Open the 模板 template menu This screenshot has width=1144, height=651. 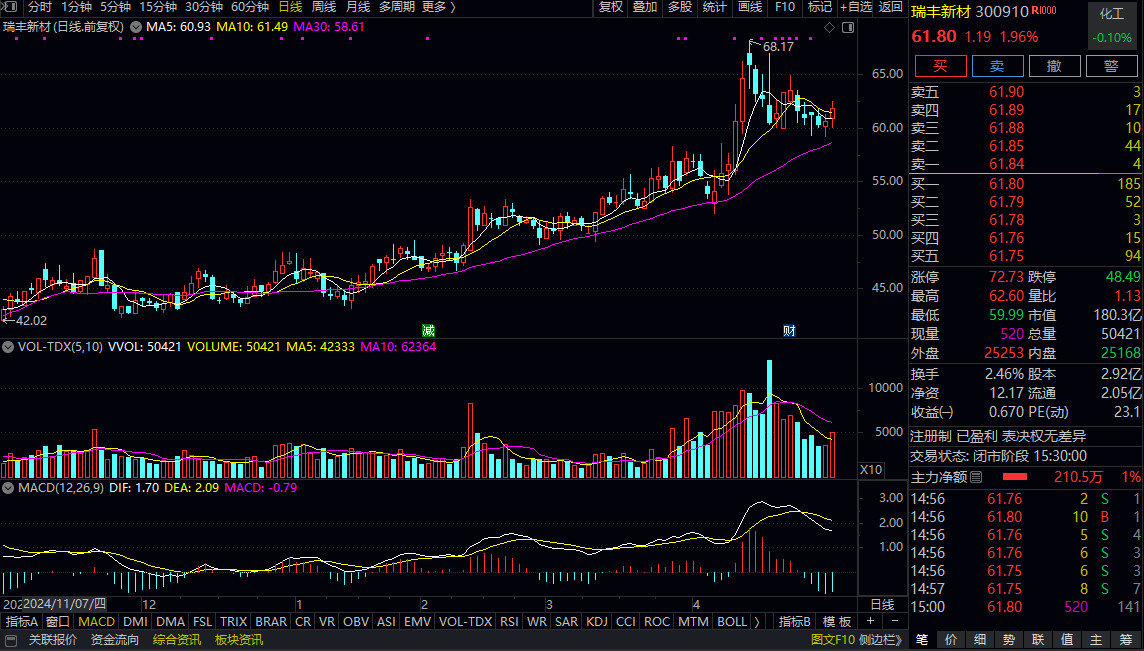[837, 622]
